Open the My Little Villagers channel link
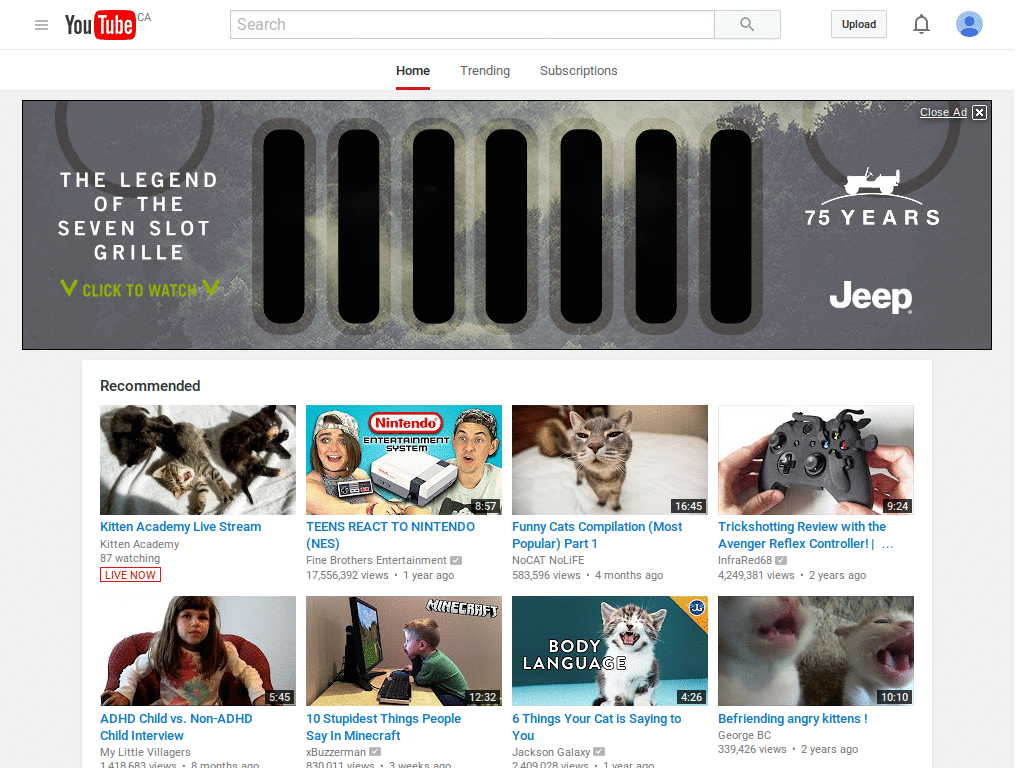This screenshot has height=768, width=1024. click(145, 752)
